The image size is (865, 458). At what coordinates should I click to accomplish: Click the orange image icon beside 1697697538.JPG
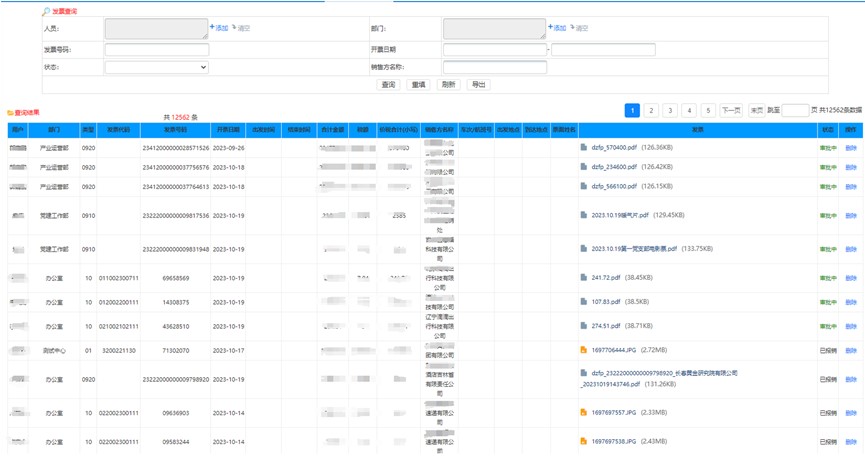tap(584, 441)
